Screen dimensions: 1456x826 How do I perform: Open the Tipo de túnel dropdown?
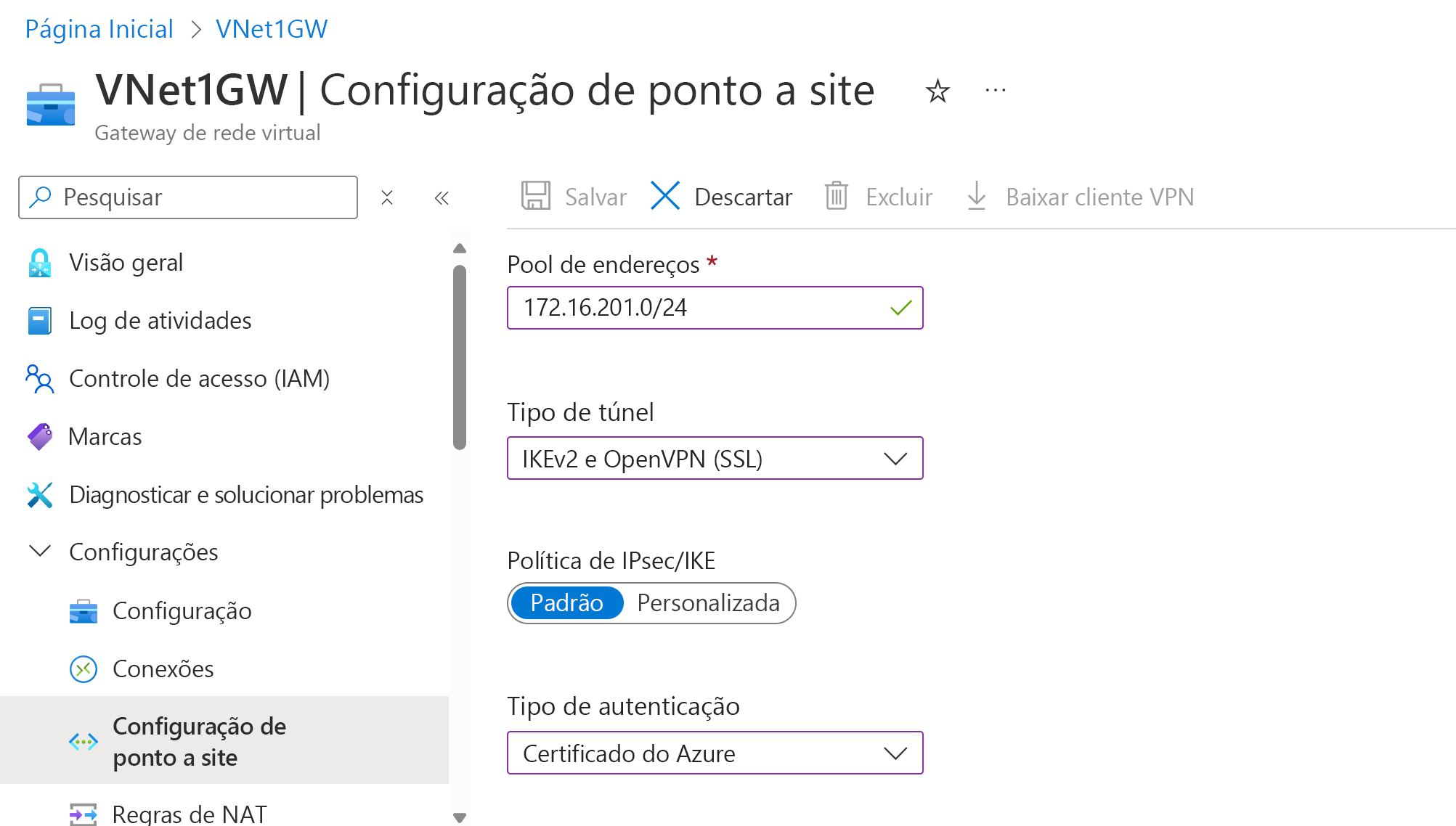click(x=715, y=459)
